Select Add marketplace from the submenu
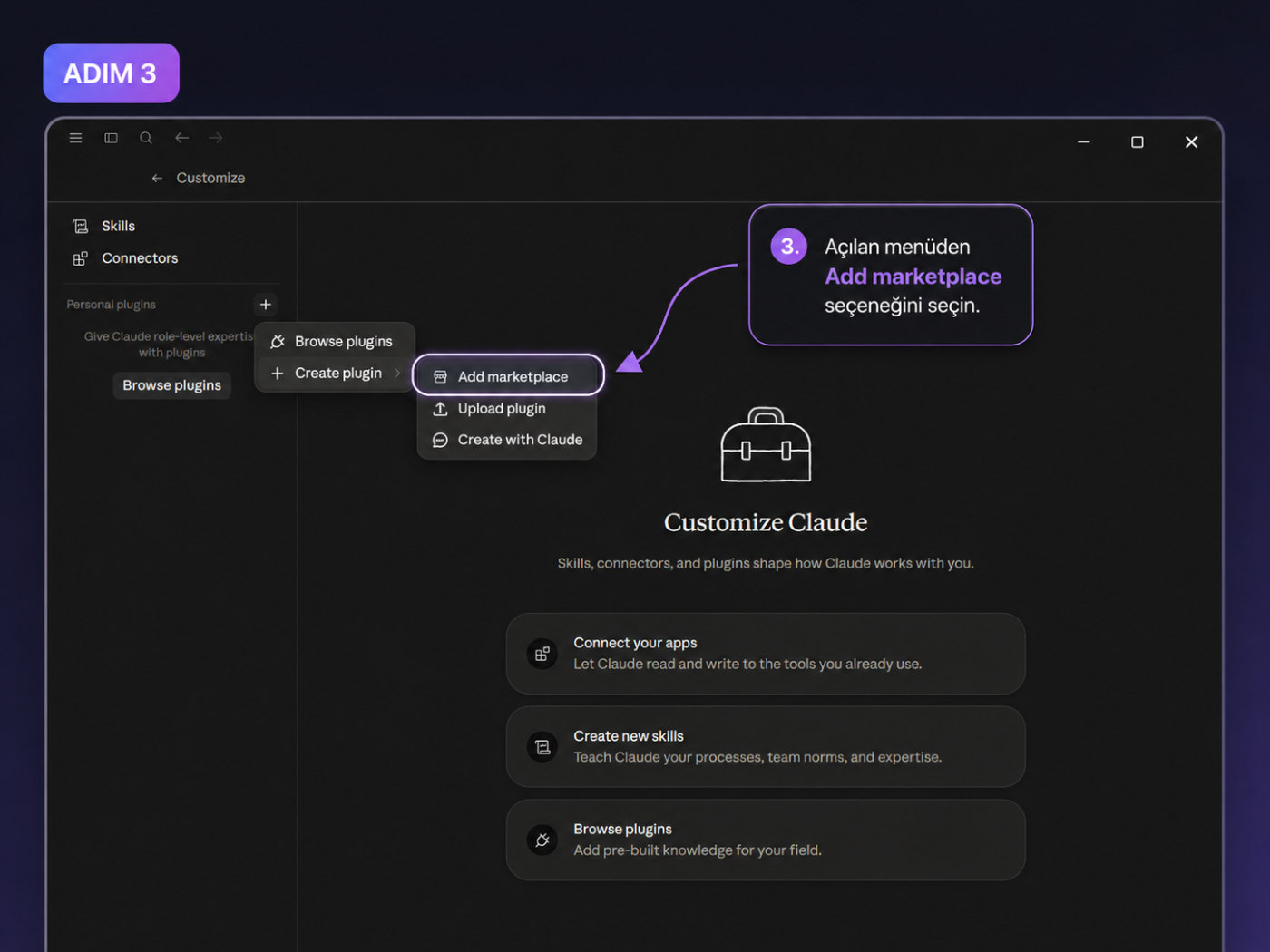 pos(508,376)
